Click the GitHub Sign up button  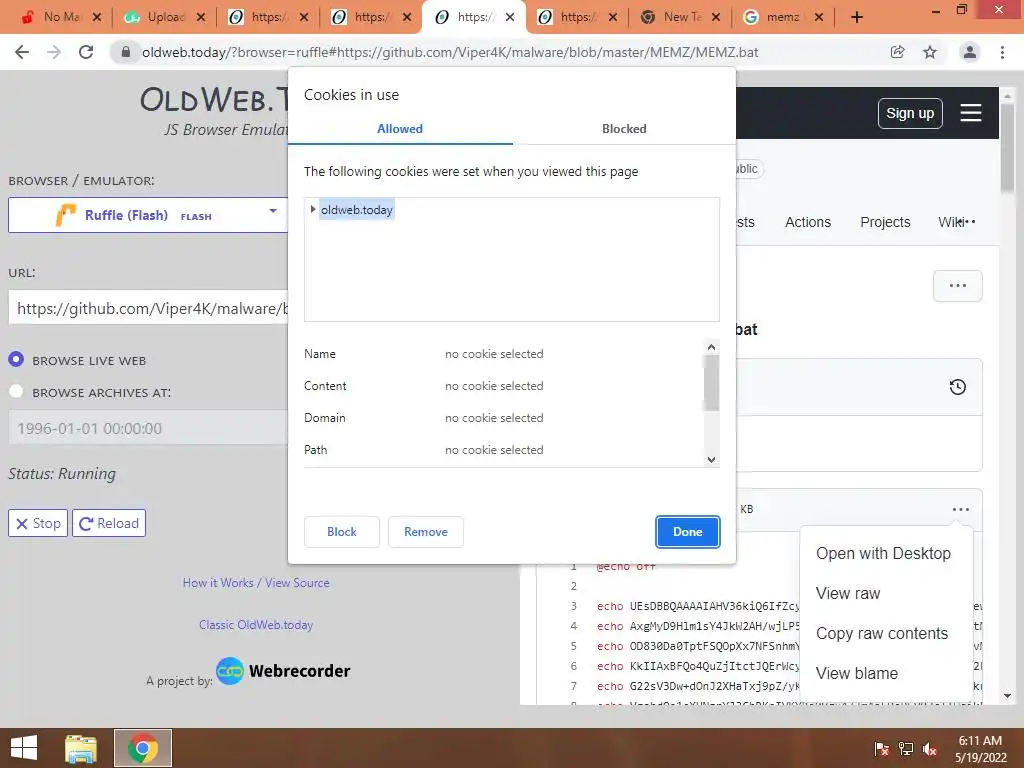coord(910,113)
